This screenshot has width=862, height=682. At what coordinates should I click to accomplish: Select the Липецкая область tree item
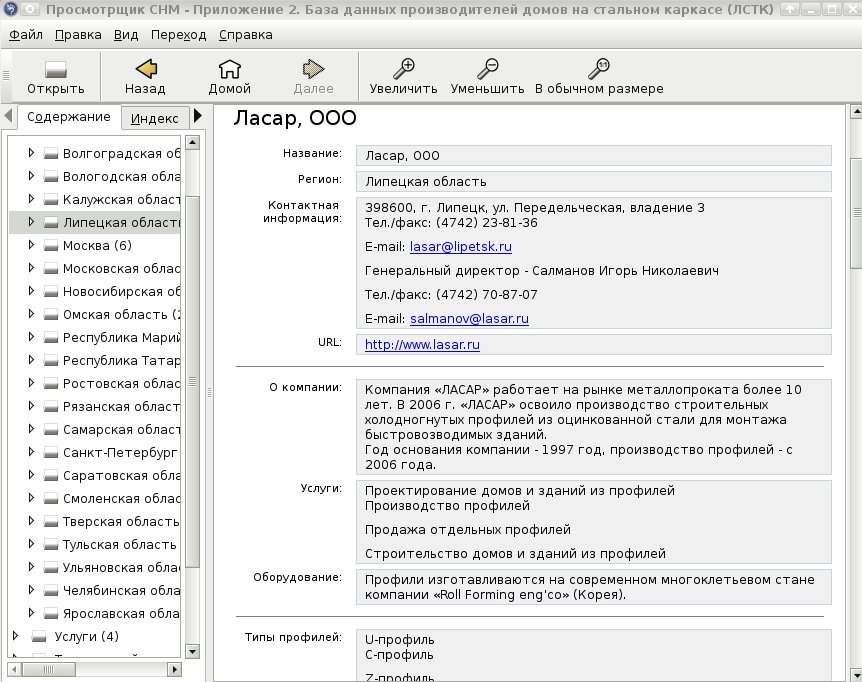[95, 223]
